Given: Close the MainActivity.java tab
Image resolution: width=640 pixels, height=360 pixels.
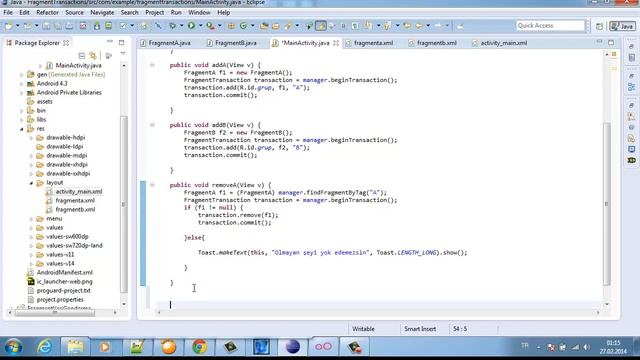Looking at the screenshot, I should tap(336, 43).
